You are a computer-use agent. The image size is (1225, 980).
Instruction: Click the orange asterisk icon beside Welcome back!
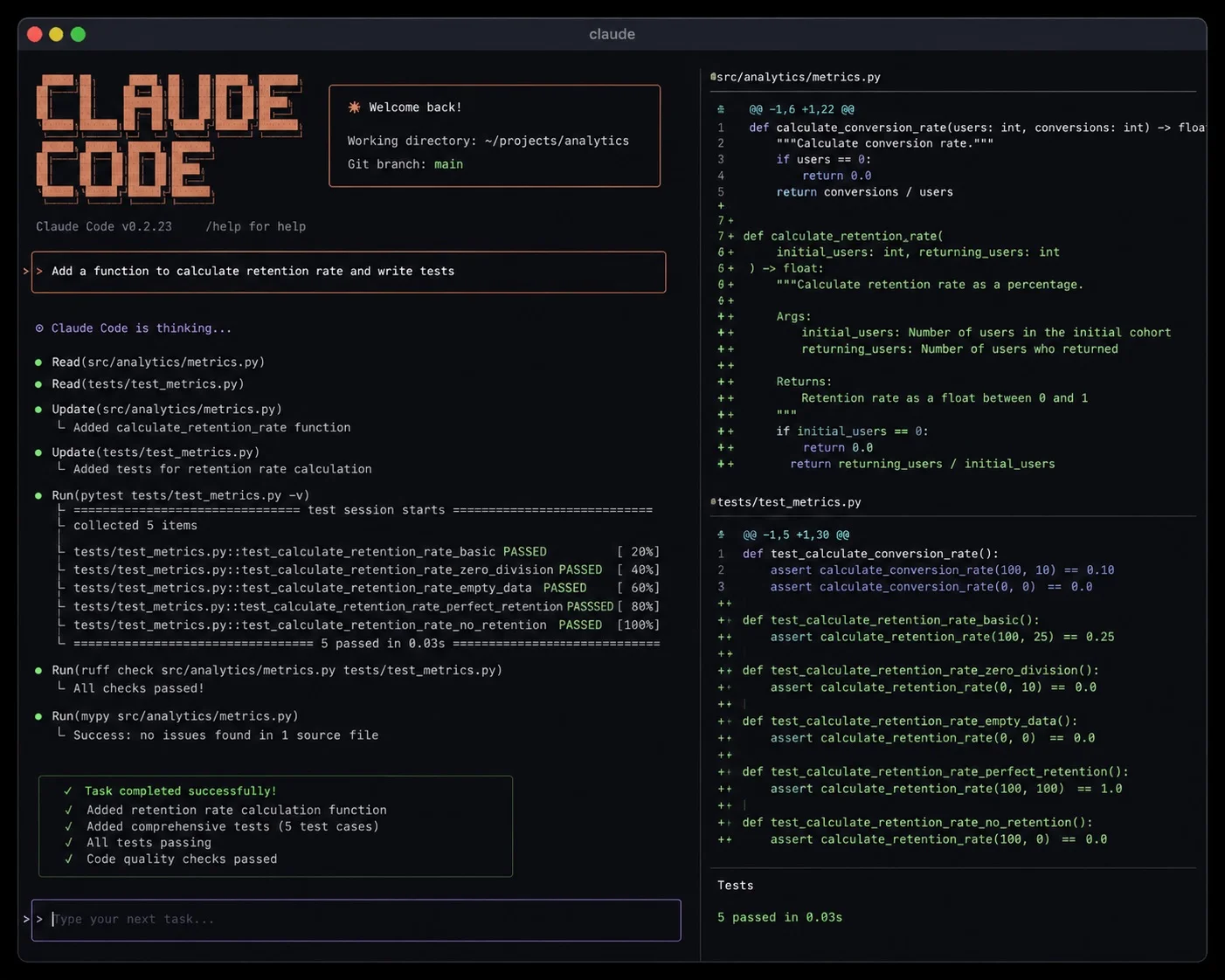click(354, 107)
